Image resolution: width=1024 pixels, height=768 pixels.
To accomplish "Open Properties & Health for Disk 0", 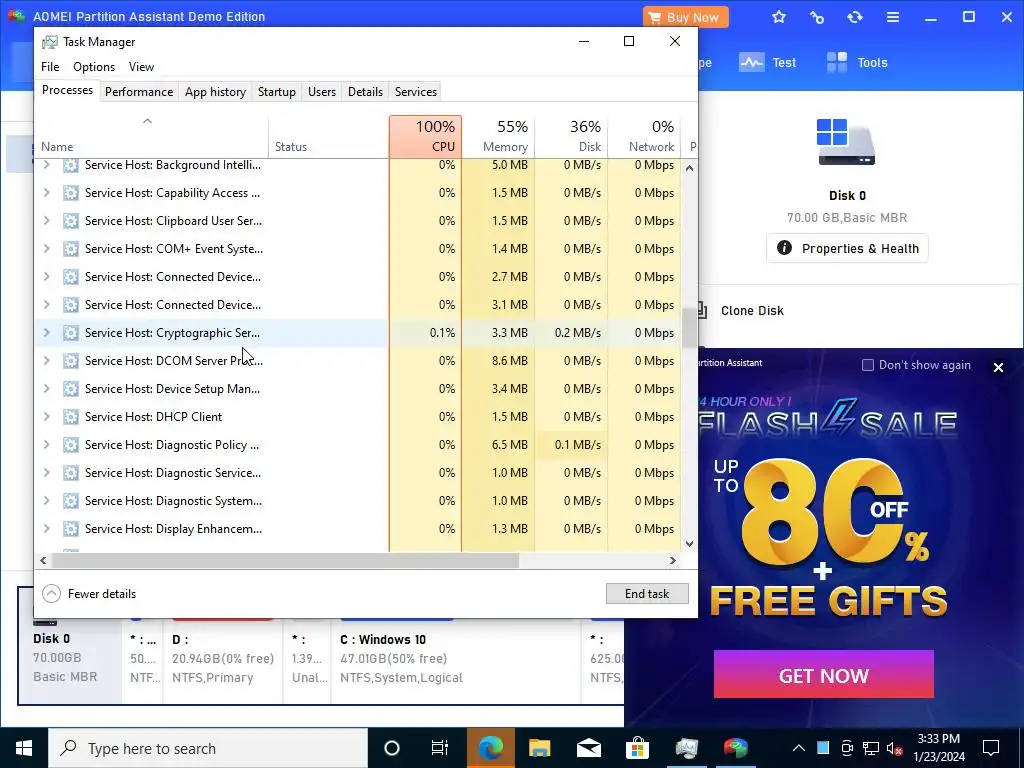I will point(847,248).
